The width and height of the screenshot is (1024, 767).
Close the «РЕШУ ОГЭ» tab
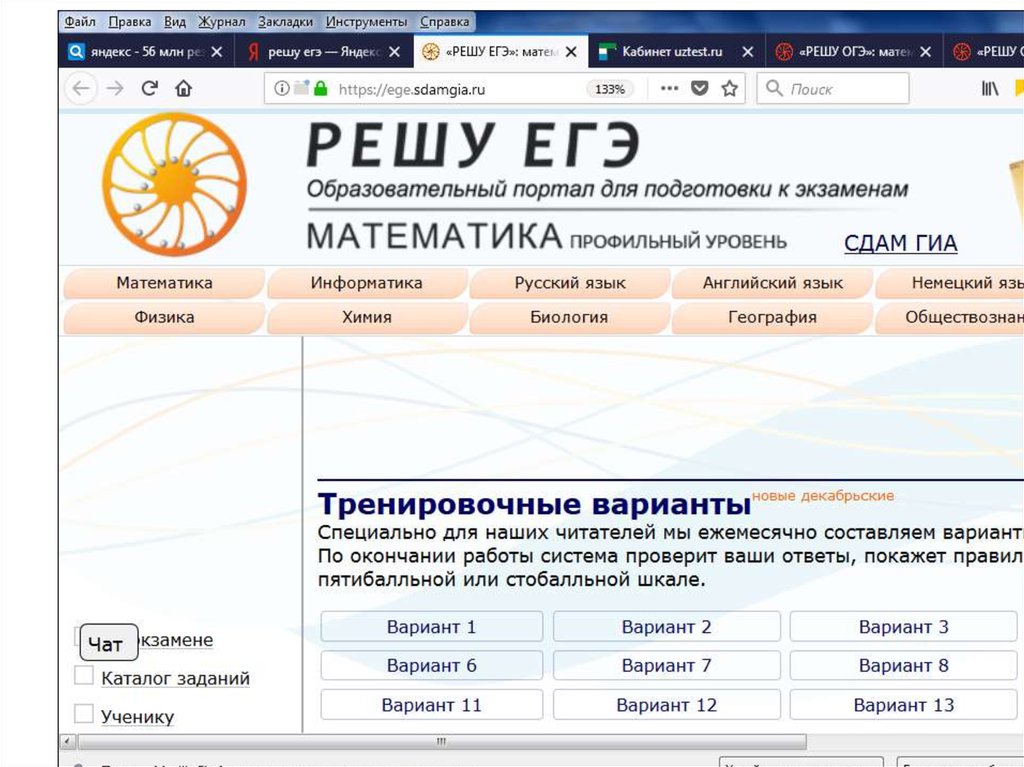tap(925, 52)
